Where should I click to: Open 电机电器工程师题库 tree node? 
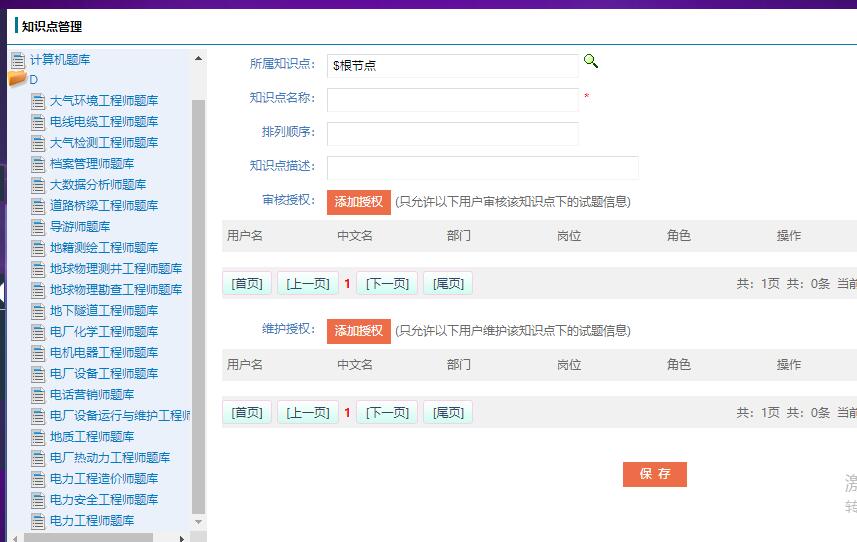(104, 353)
